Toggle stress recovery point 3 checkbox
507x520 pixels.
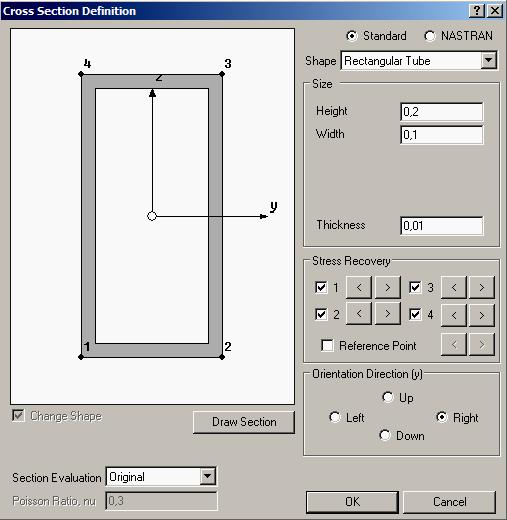(x=415, y=287)
